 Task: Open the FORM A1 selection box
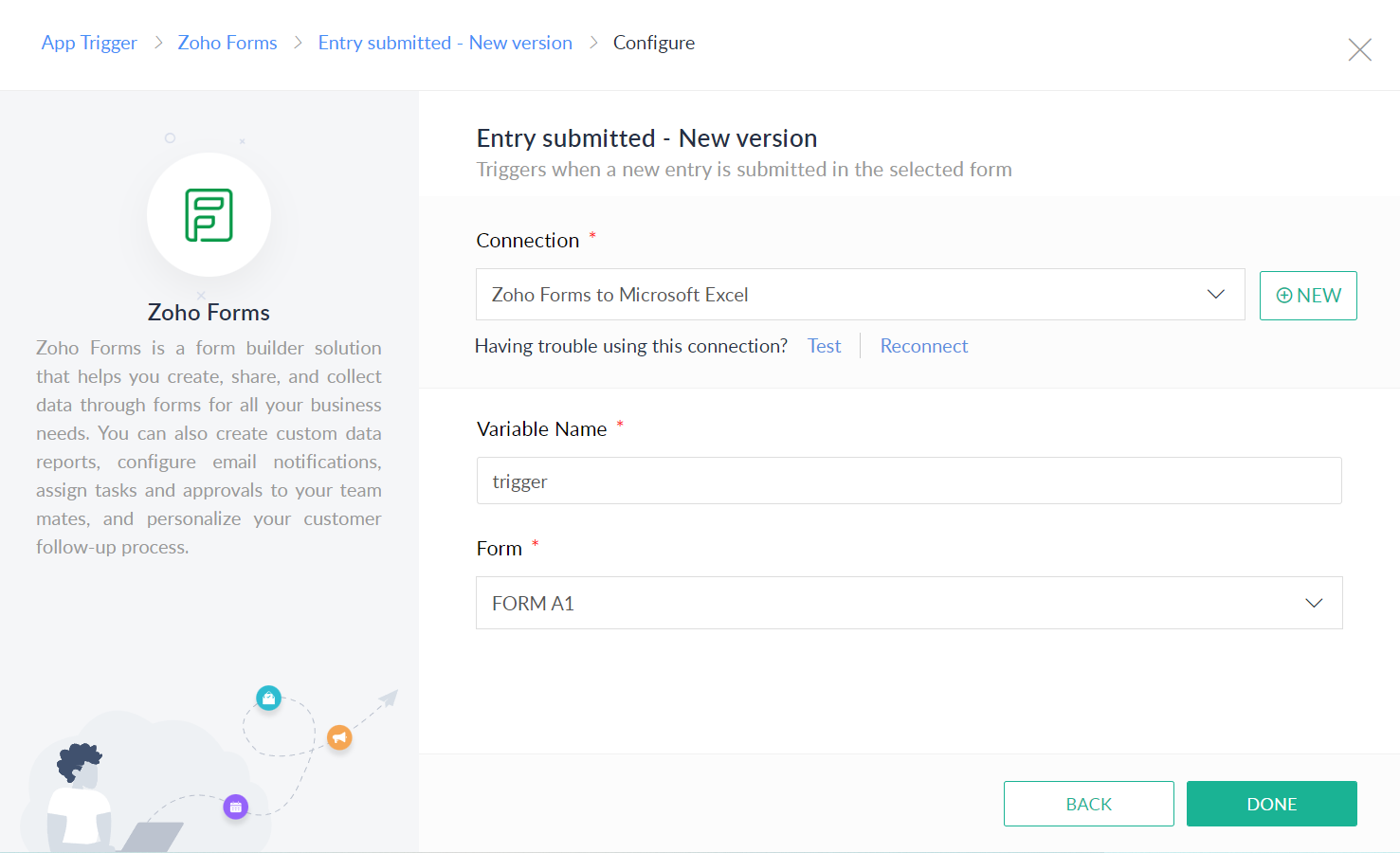tap(909, 603)
